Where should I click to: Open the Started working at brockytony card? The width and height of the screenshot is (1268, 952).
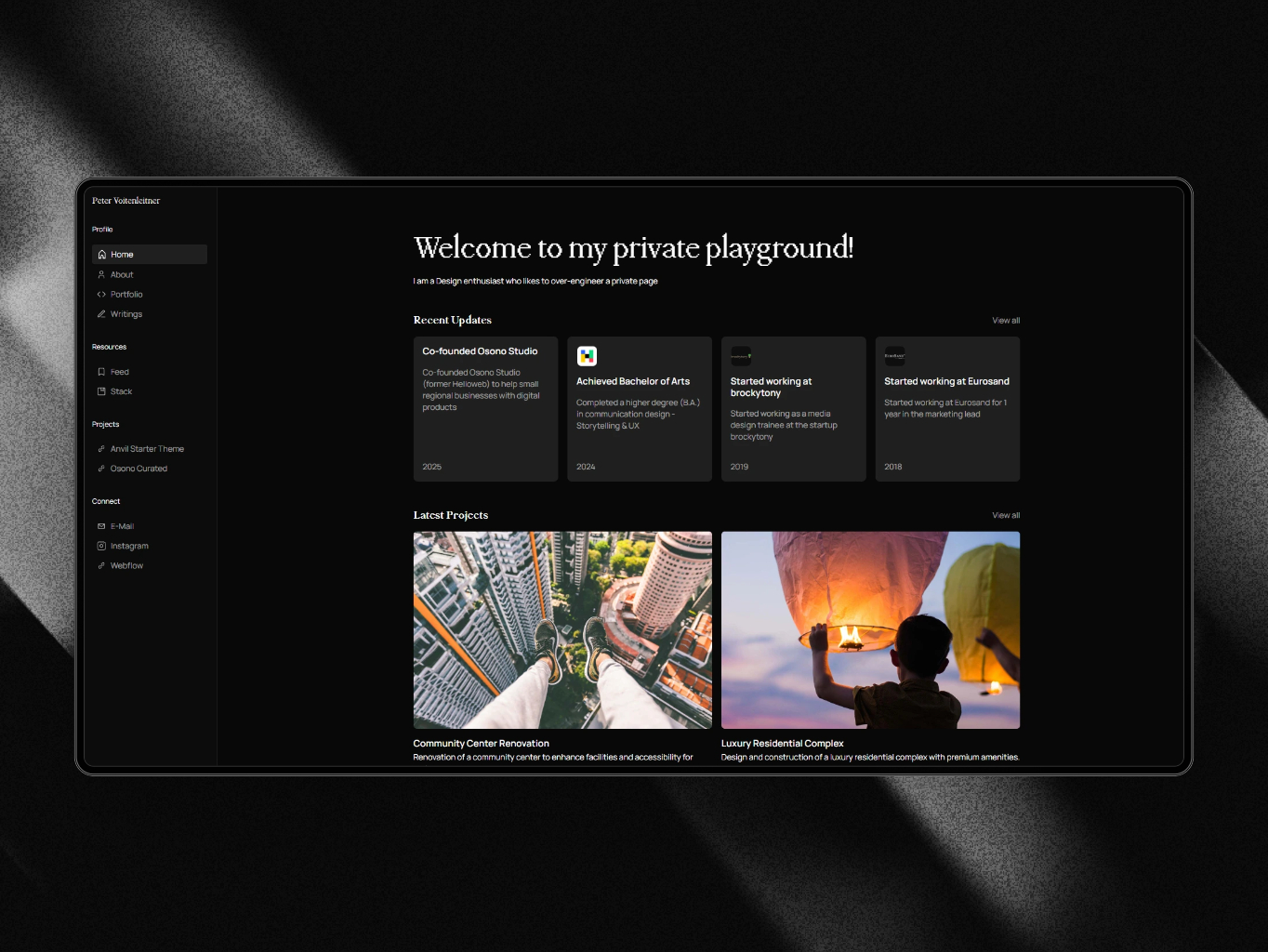tap(793, 409)
